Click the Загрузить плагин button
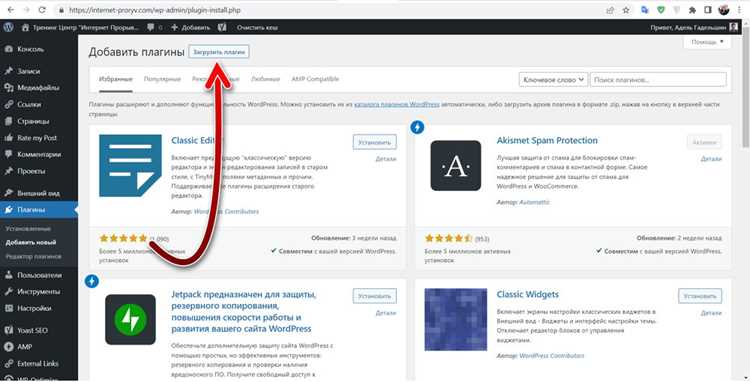Viewport: 750px width, 382px height. (x=219, y=52)
